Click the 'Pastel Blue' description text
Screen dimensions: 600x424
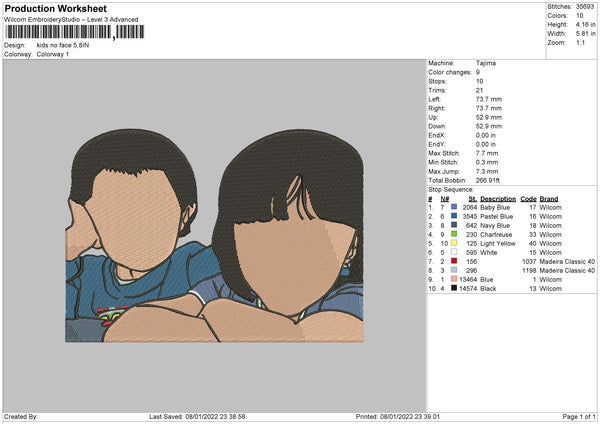pyautogui.click(x=496, y=217)
